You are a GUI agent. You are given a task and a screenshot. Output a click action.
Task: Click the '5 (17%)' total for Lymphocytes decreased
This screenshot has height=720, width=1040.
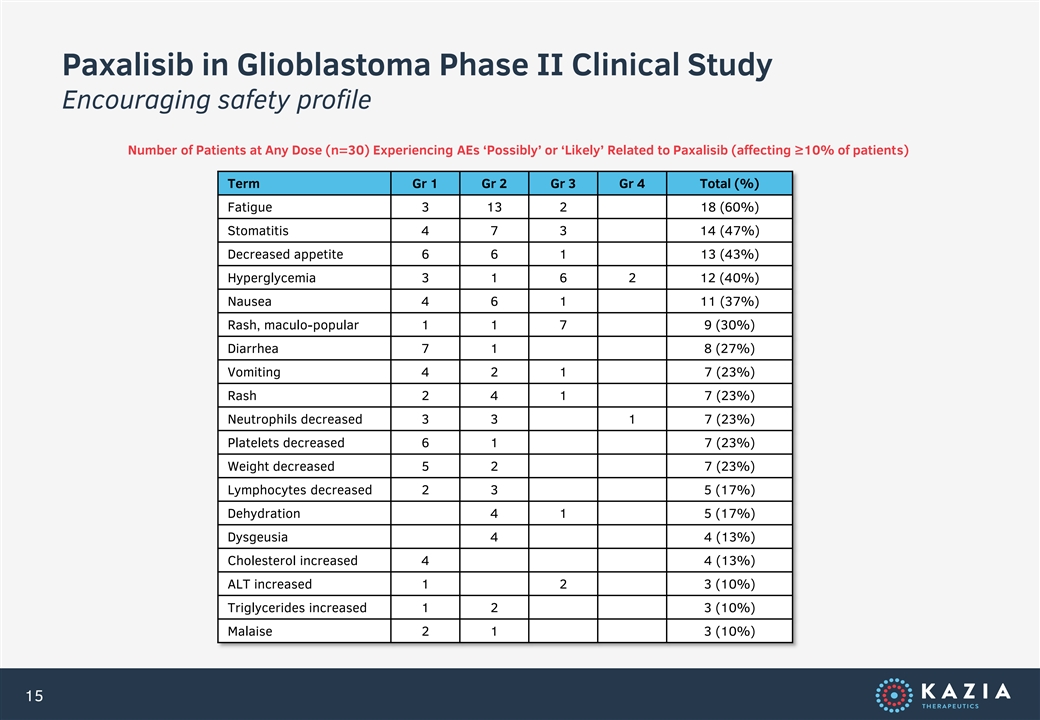coord(730,490)
